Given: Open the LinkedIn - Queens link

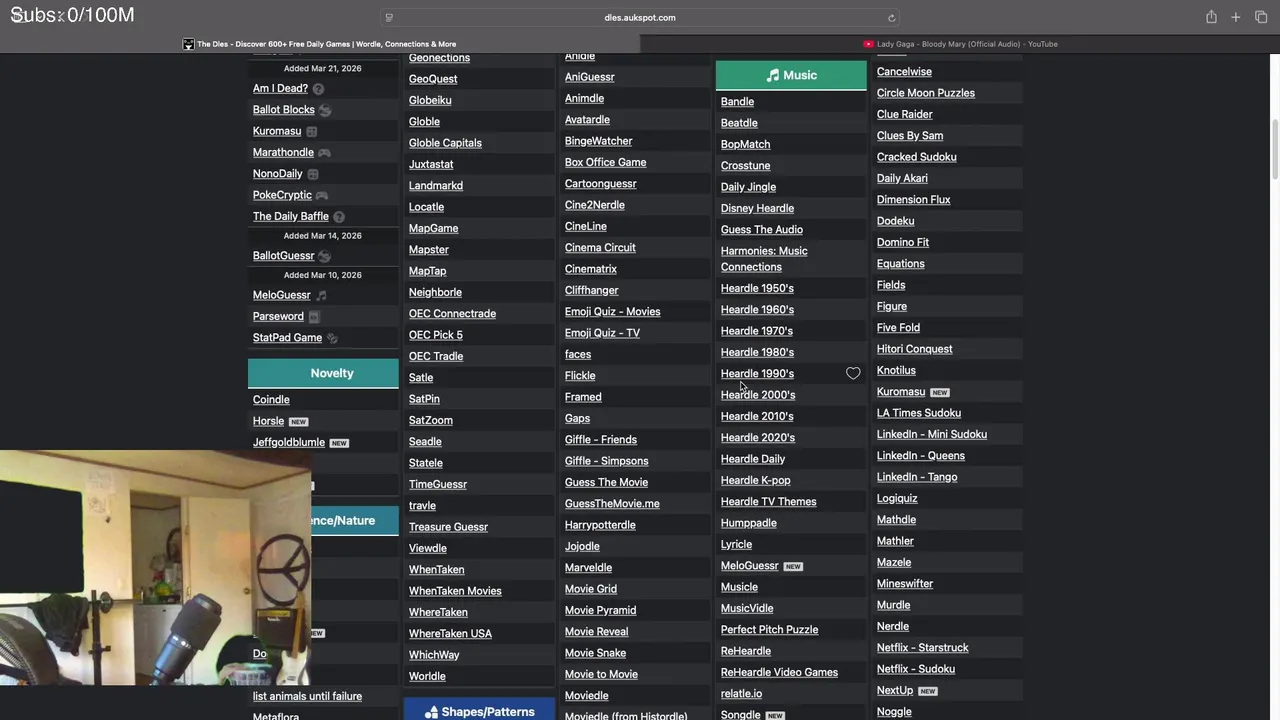Looking at the screenshot, I should [x=920, y=456].
